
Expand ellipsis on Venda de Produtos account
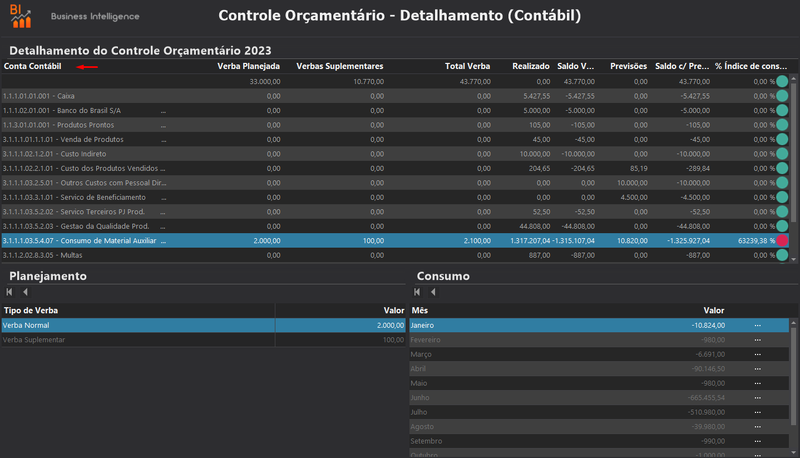(163, 139)
